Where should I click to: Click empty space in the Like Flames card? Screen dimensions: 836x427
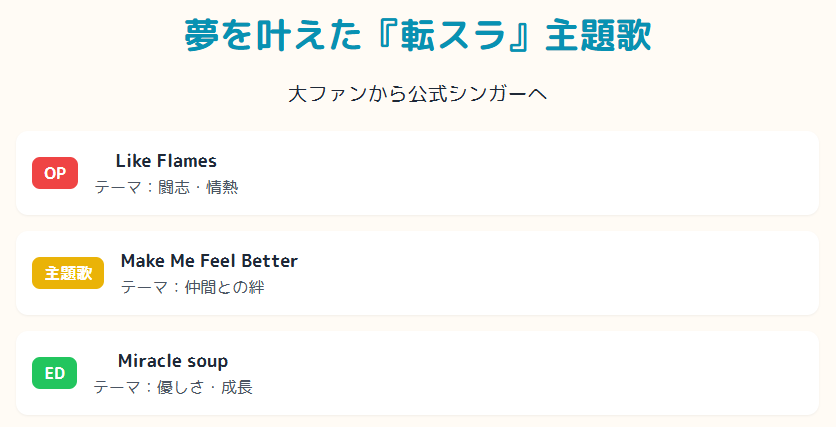click(x=550, y=173)
